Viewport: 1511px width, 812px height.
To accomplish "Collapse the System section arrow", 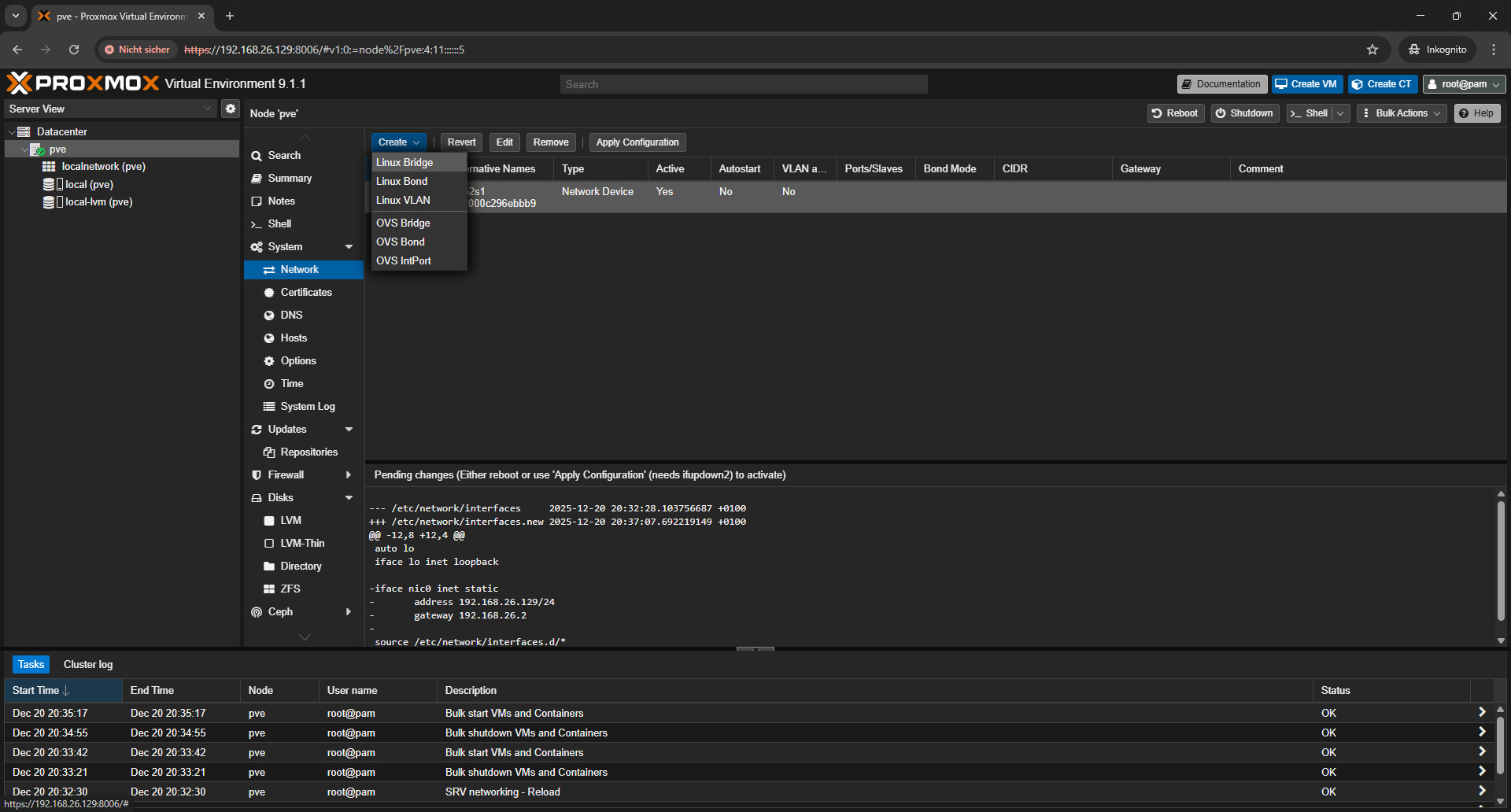I will pyautogui.click(x=349, y=247).
